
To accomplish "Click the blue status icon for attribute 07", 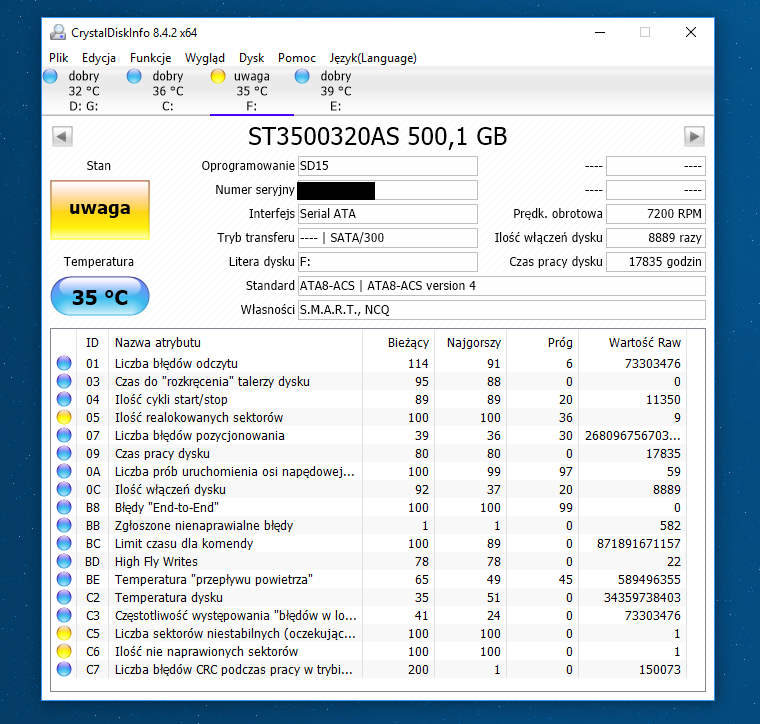I will 64,435.
